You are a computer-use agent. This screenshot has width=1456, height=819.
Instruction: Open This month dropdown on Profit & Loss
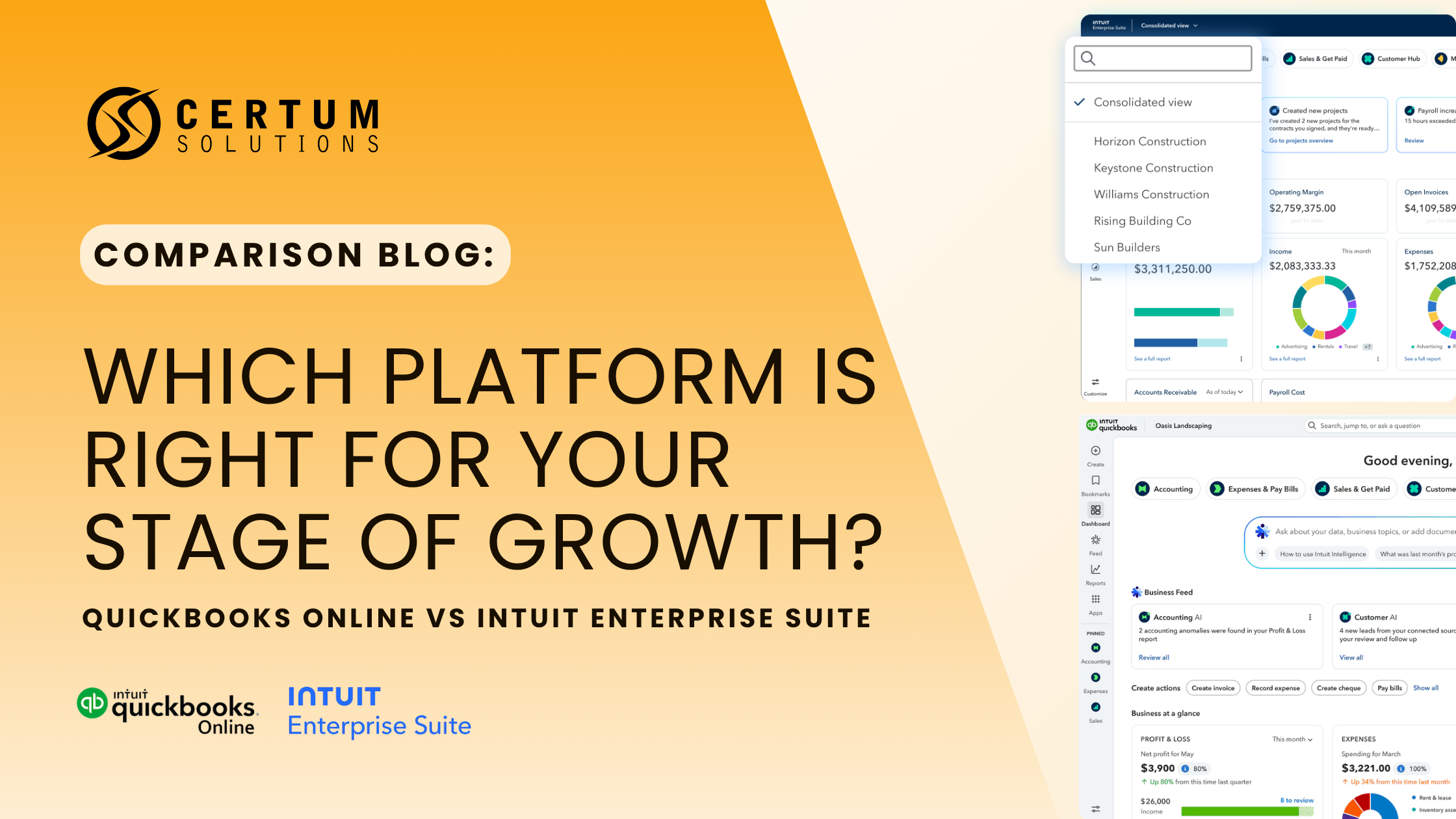pos(1292,739)
